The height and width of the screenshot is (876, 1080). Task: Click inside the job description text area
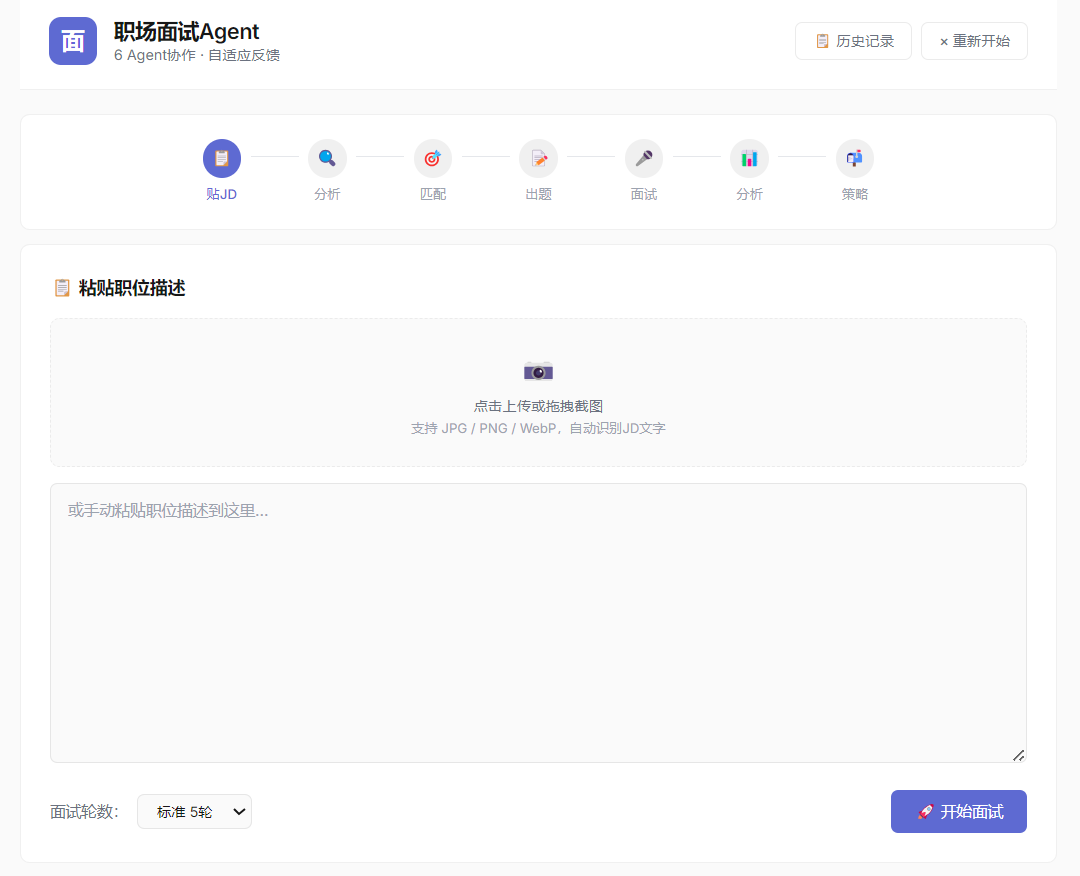click(539, 623)
